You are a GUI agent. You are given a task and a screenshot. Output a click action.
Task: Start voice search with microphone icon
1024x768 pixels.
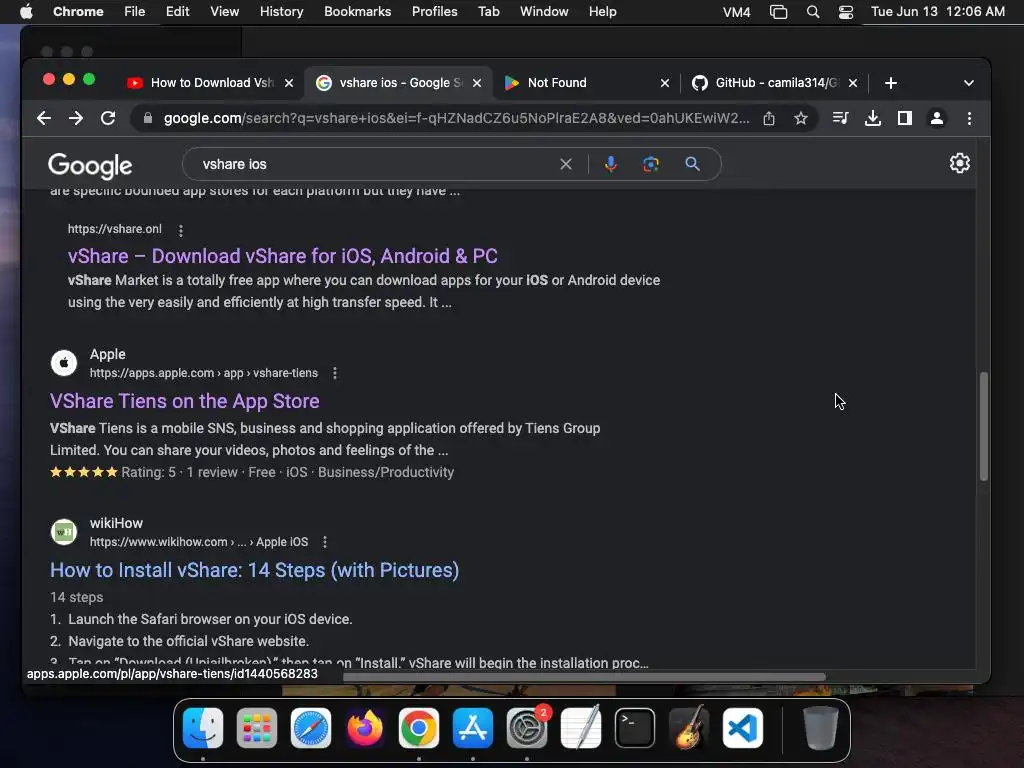[611, 164]
